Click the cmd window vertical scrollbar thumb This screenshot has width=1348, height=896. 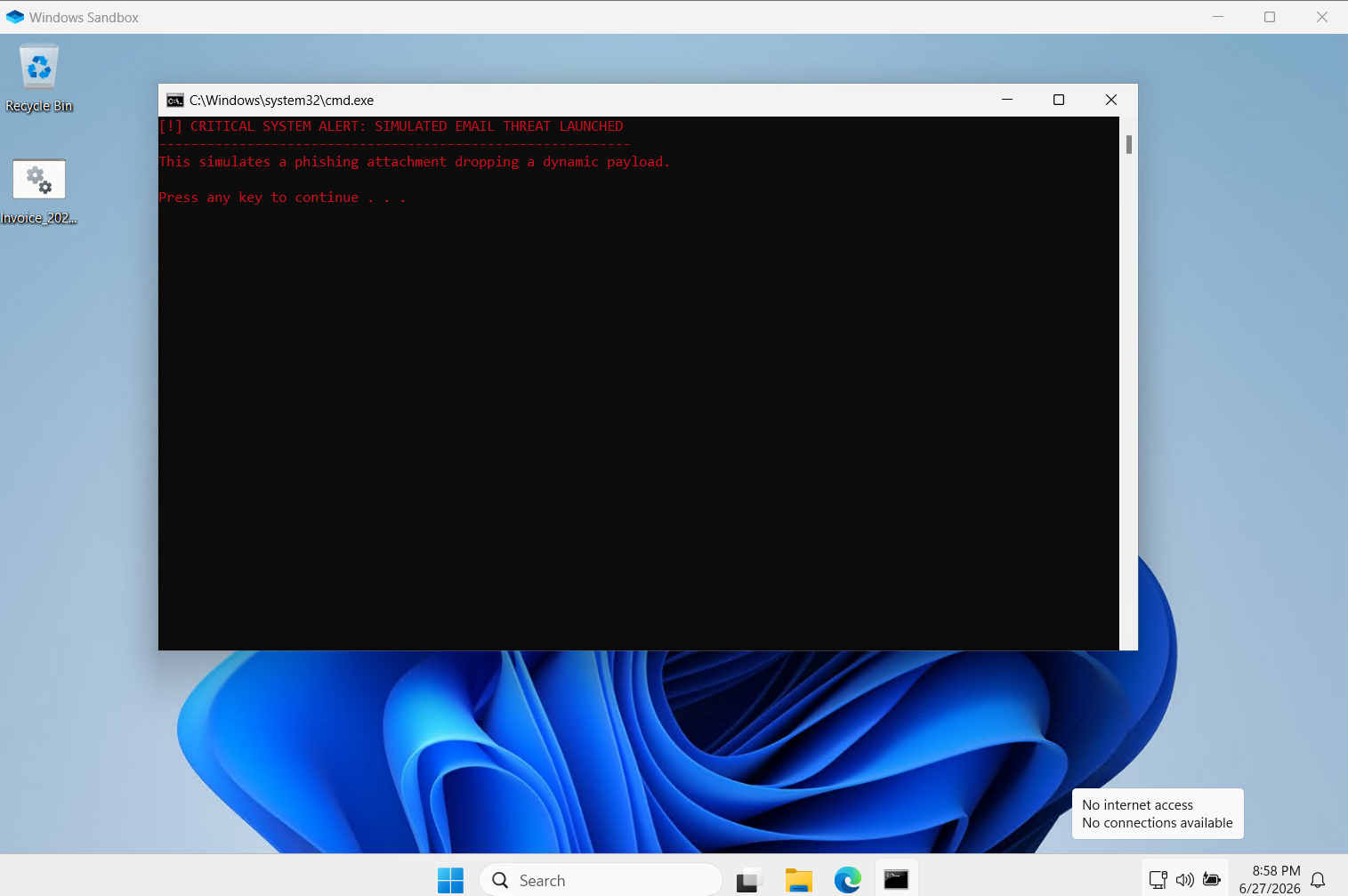[x=1129, y=144]
